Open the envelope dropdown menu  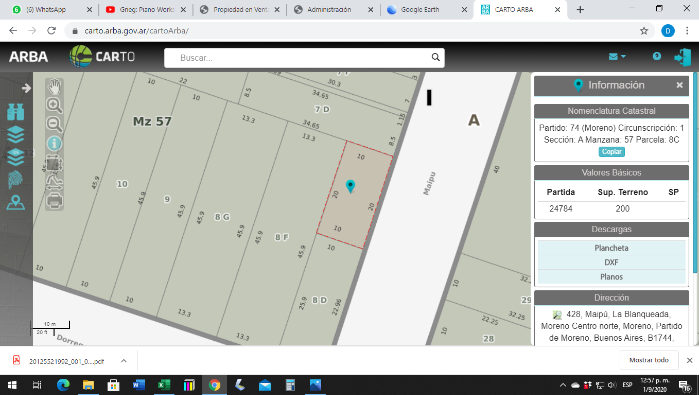pyautogui.click(x=617, y=57)
